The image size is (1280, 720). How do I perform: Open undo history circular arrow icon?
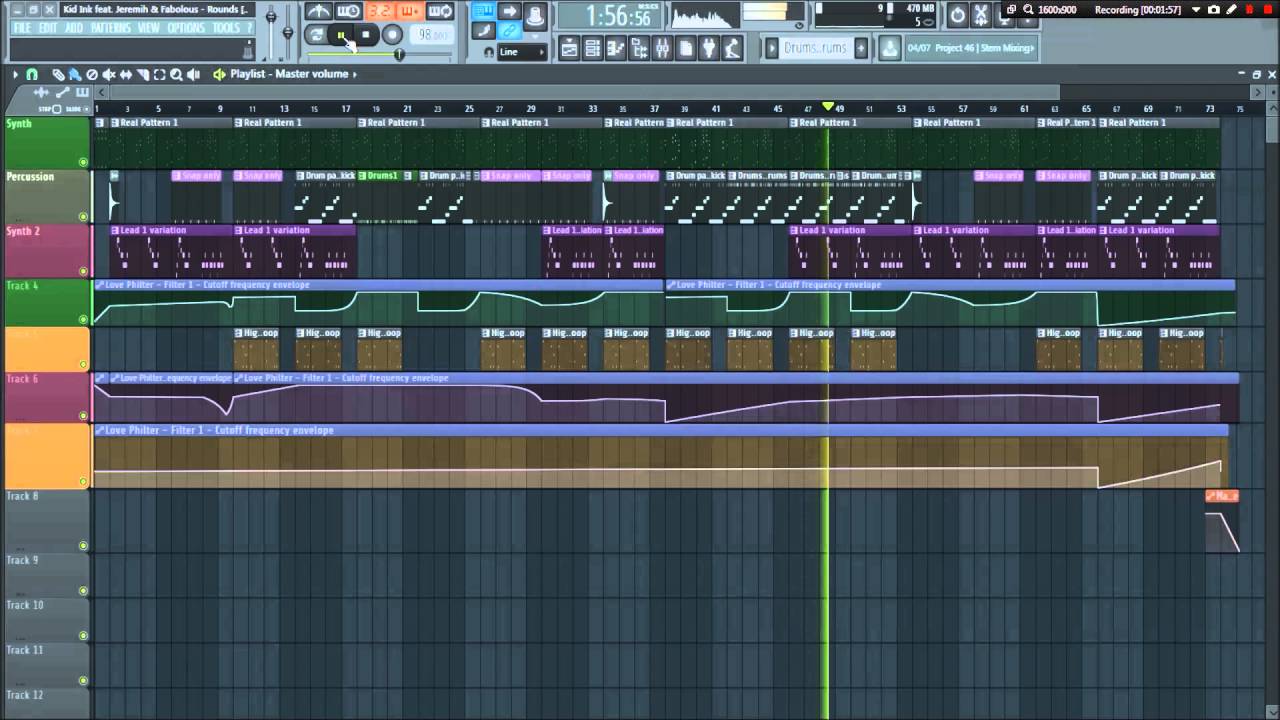pos(957,15)
